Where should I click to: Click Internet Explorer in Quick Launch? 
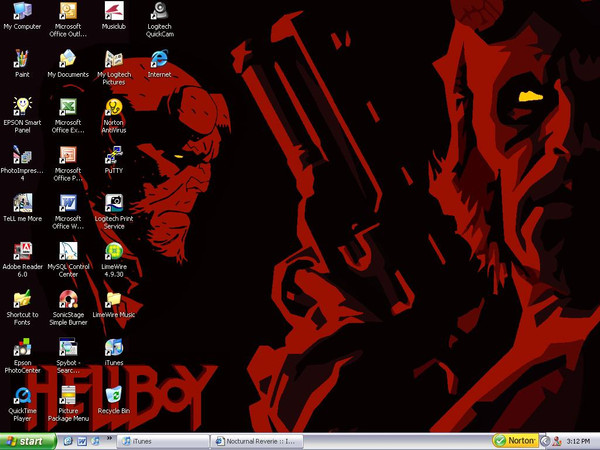coord(68,441)
